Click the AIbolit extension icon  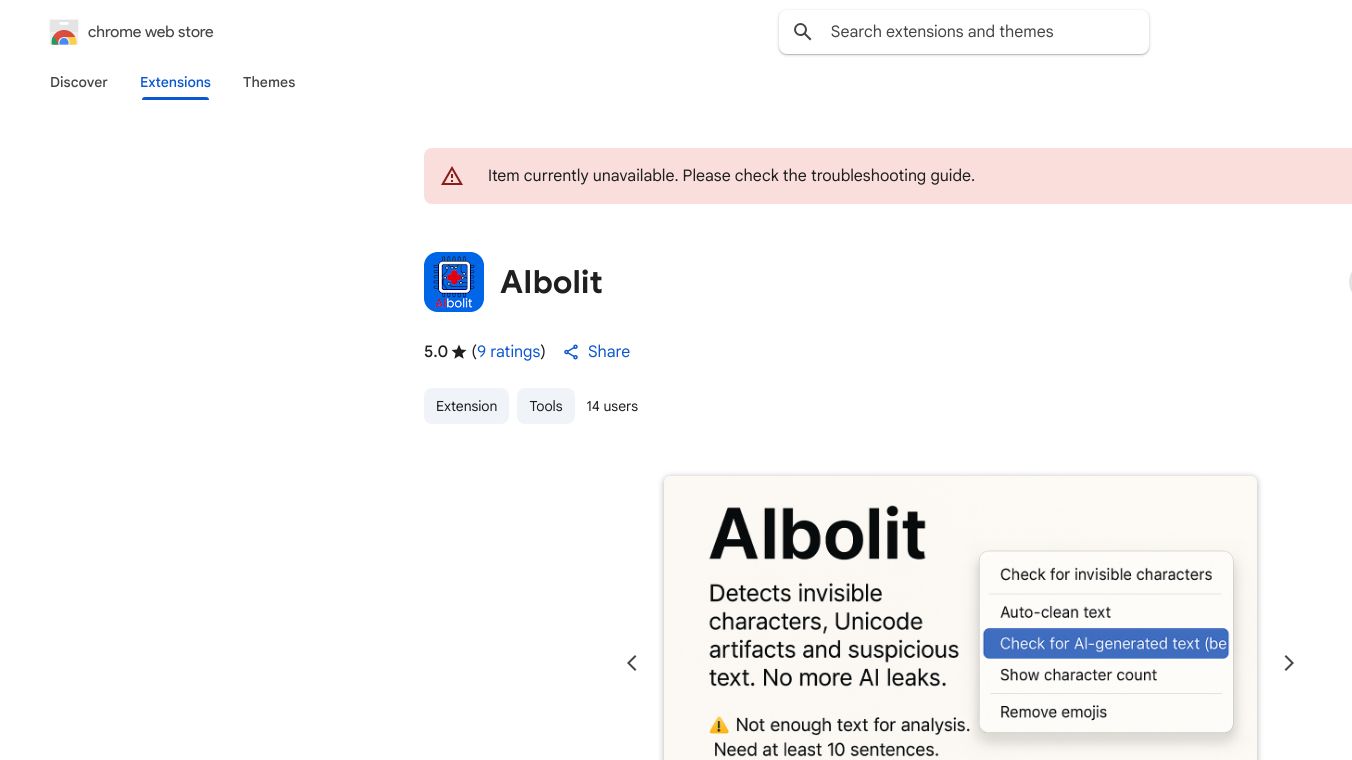[454, 282]
